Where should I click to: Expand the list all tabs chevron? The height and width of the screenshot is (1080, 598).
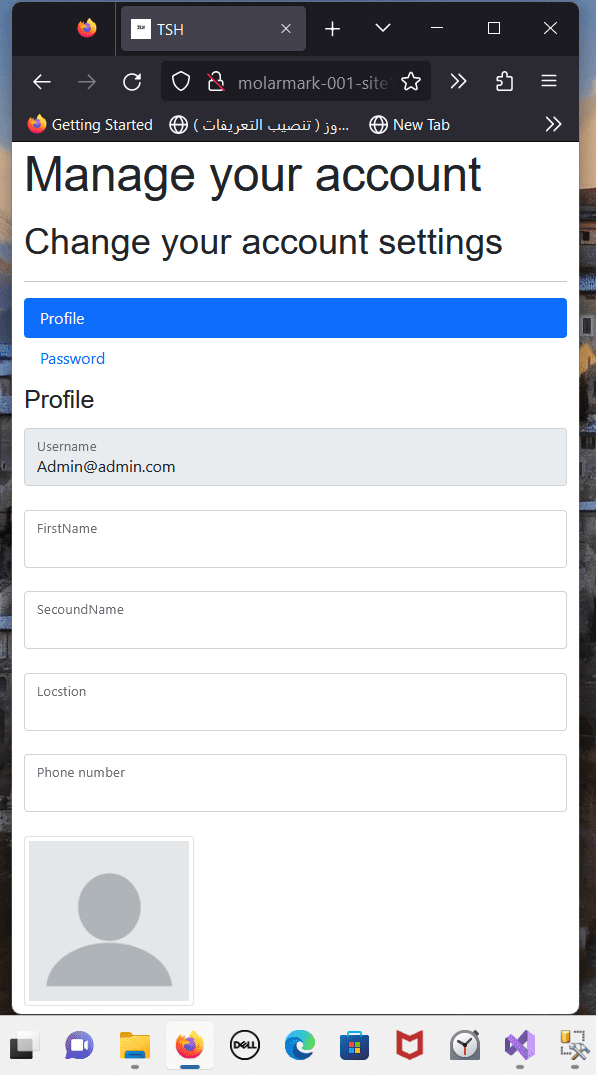[x=383, y=28]
